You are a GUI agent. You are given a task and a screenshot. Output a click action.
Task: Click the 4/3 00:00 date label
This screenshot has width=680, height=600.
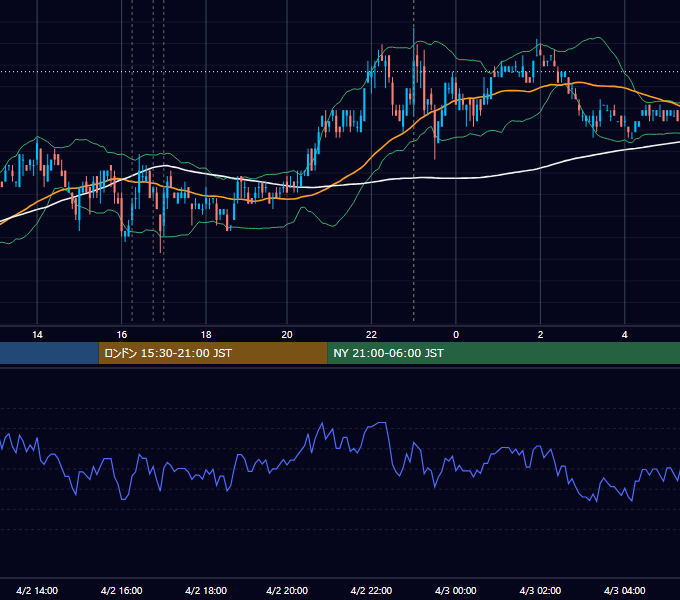[x=456, y=590]
